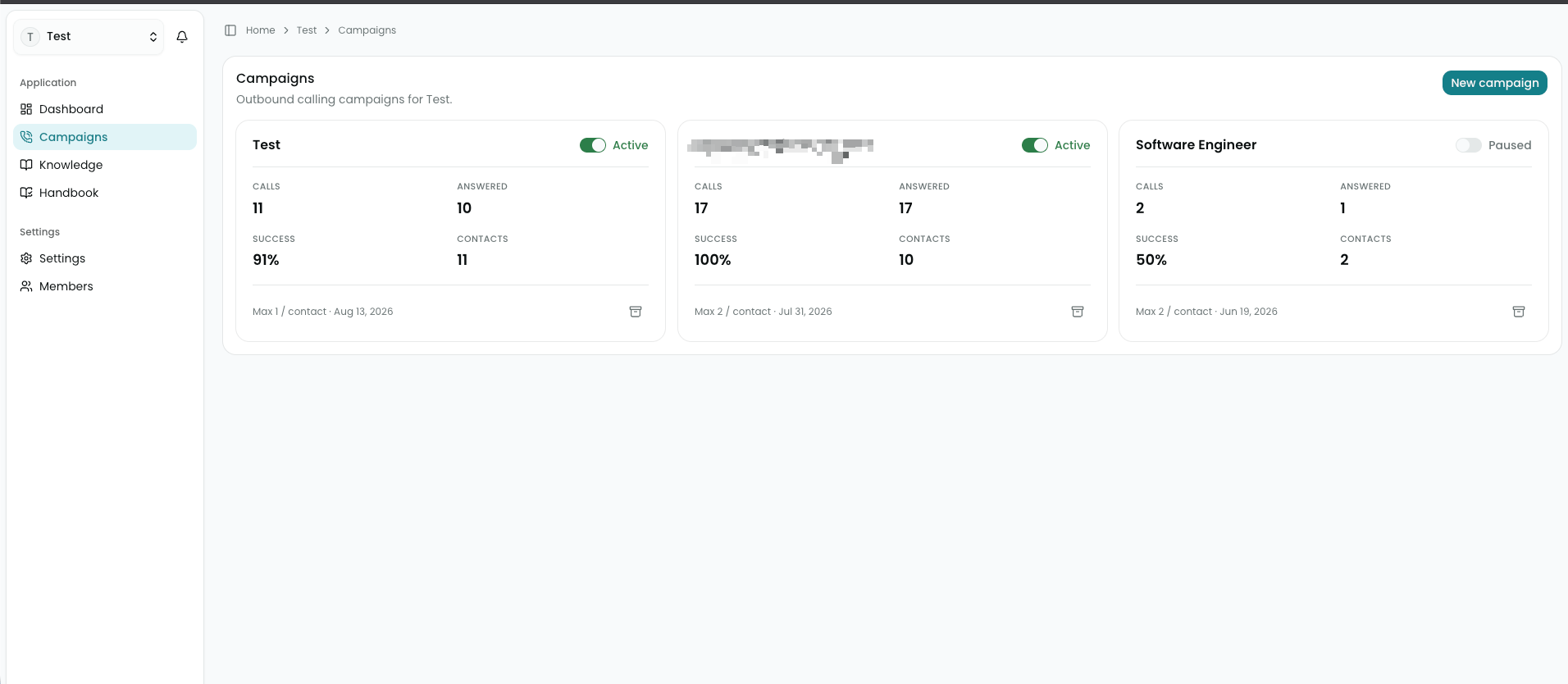1568x684 pixels.
Task: Open the Software Engineer campaign card
Action: coord(1196,145)
